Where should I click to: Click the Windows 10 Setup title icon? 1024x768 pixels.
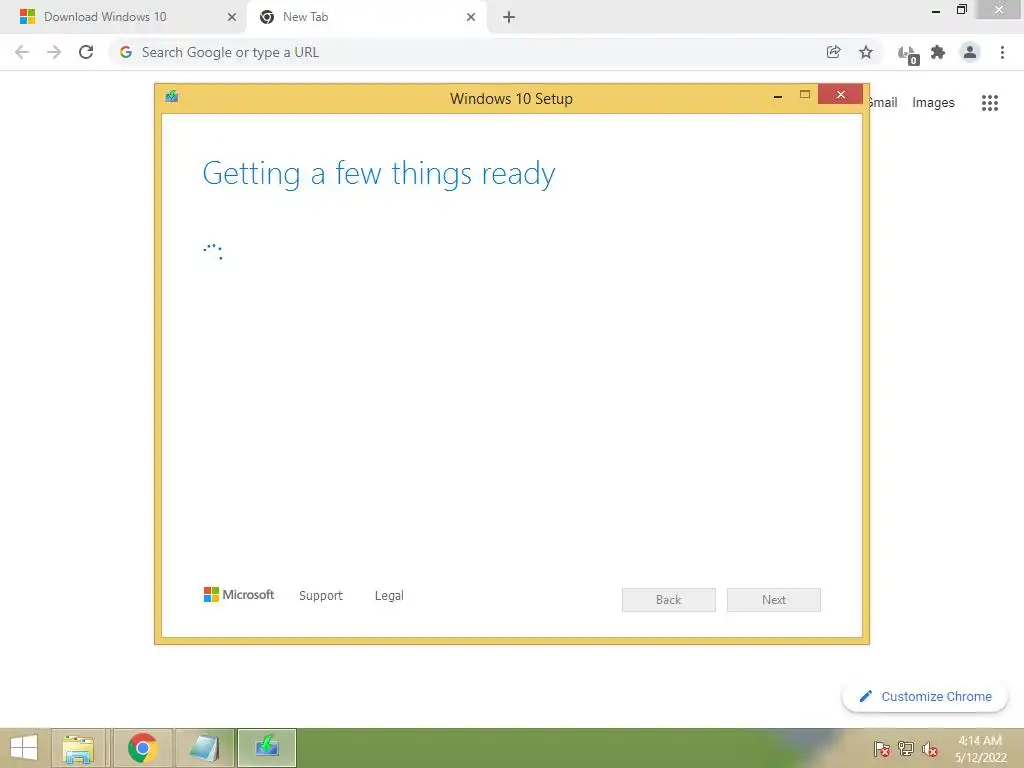[172, 97]
